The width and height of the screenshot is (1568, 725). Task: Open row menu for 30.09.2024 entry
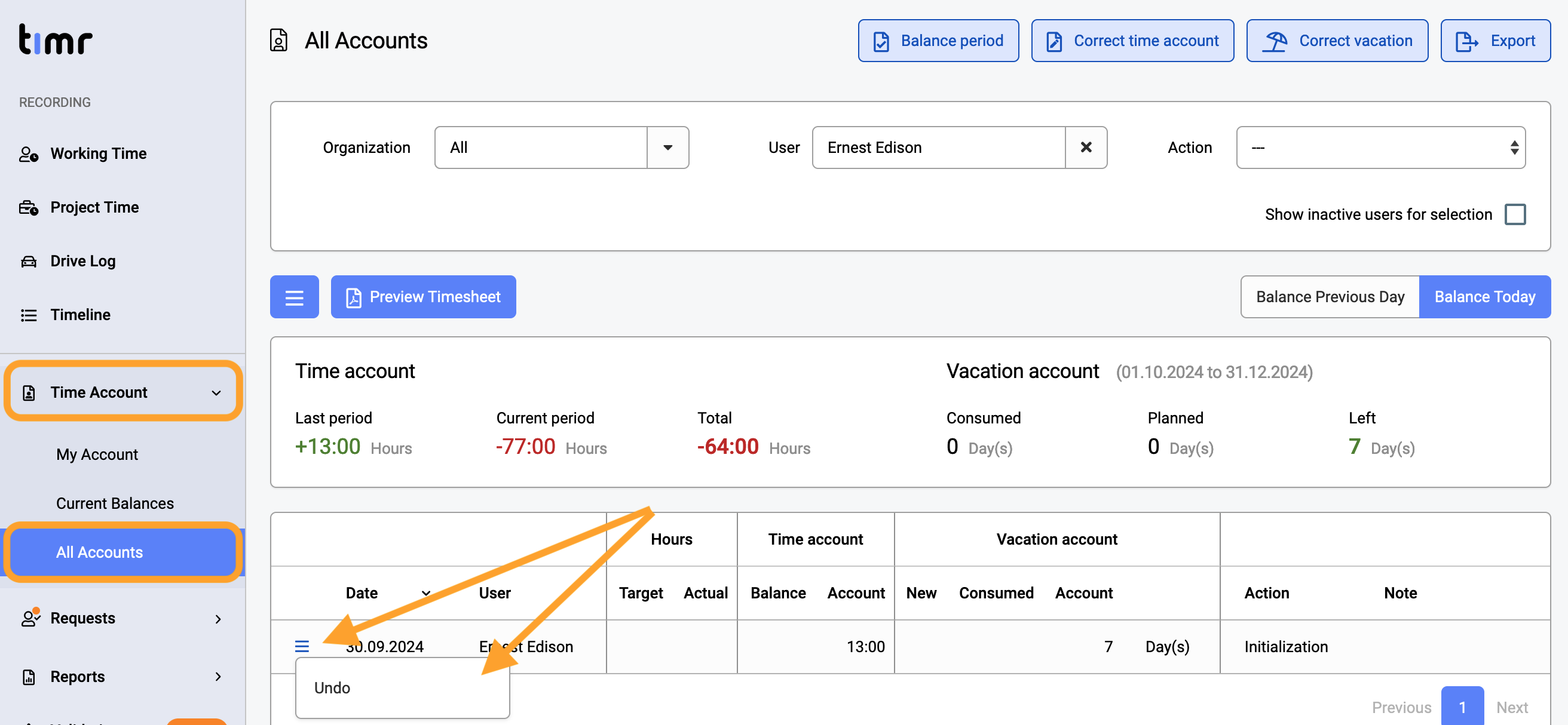point(302,646)
